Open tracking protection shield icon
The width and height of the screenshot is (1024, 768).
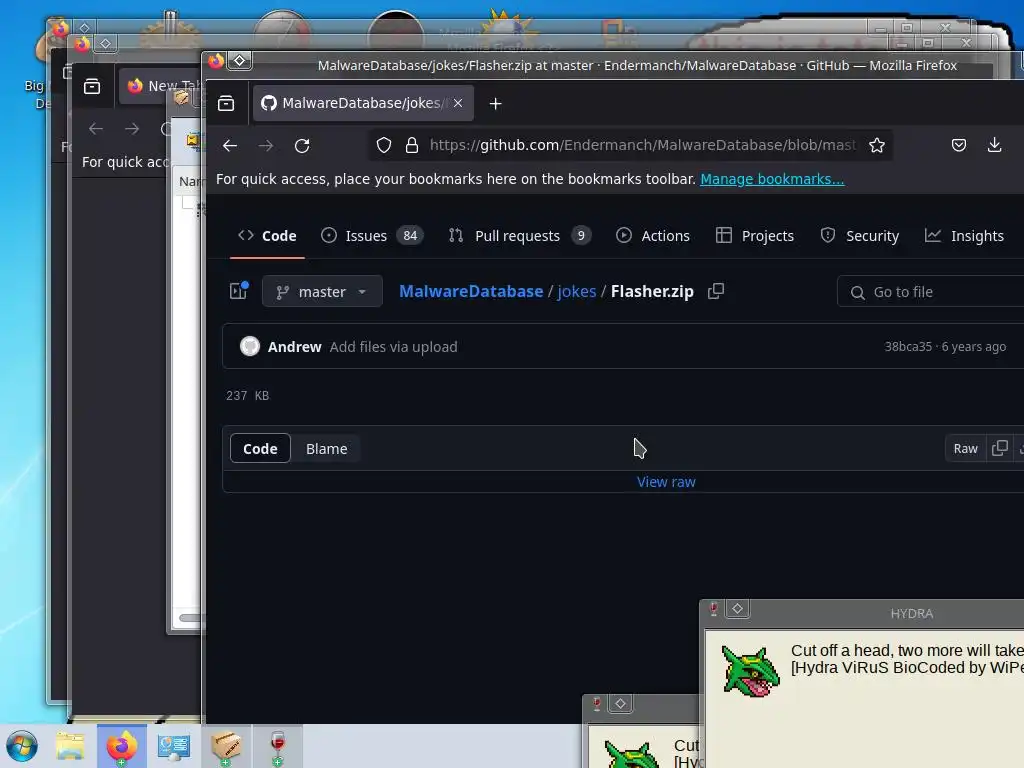[x=384, y=145]
